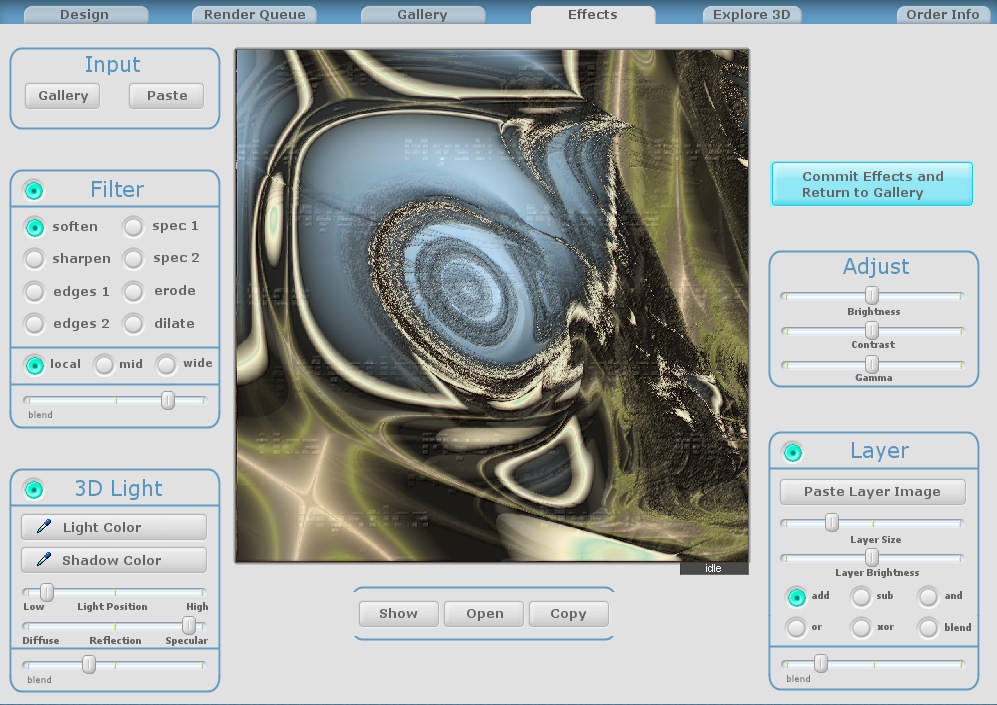Select the edges 1 filter option
997x705 pixels.
click(x=35, y=292)
